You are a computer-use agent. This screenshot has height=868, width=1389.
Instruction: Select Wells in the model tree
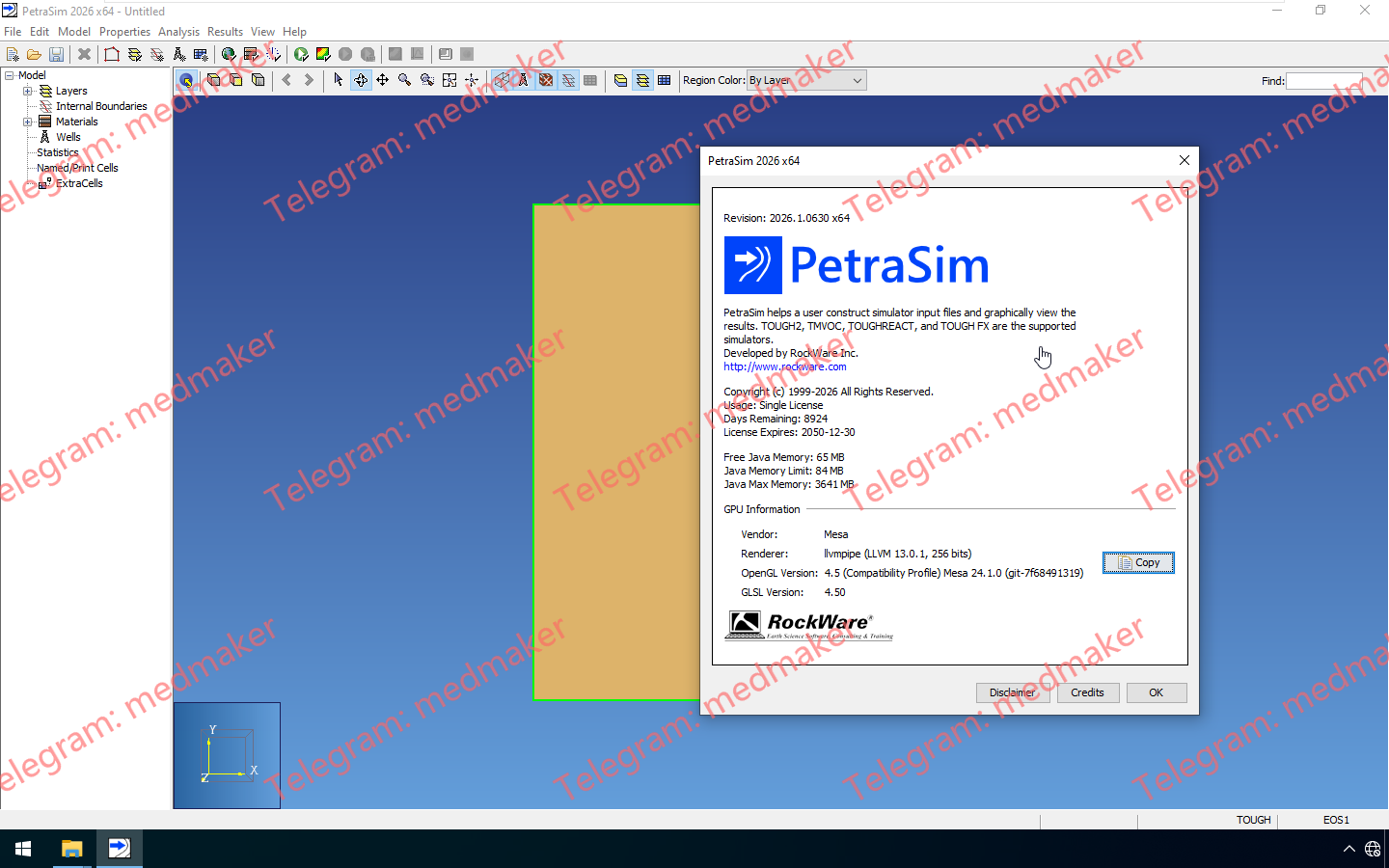pyautogui.click(x=68, y=137)
